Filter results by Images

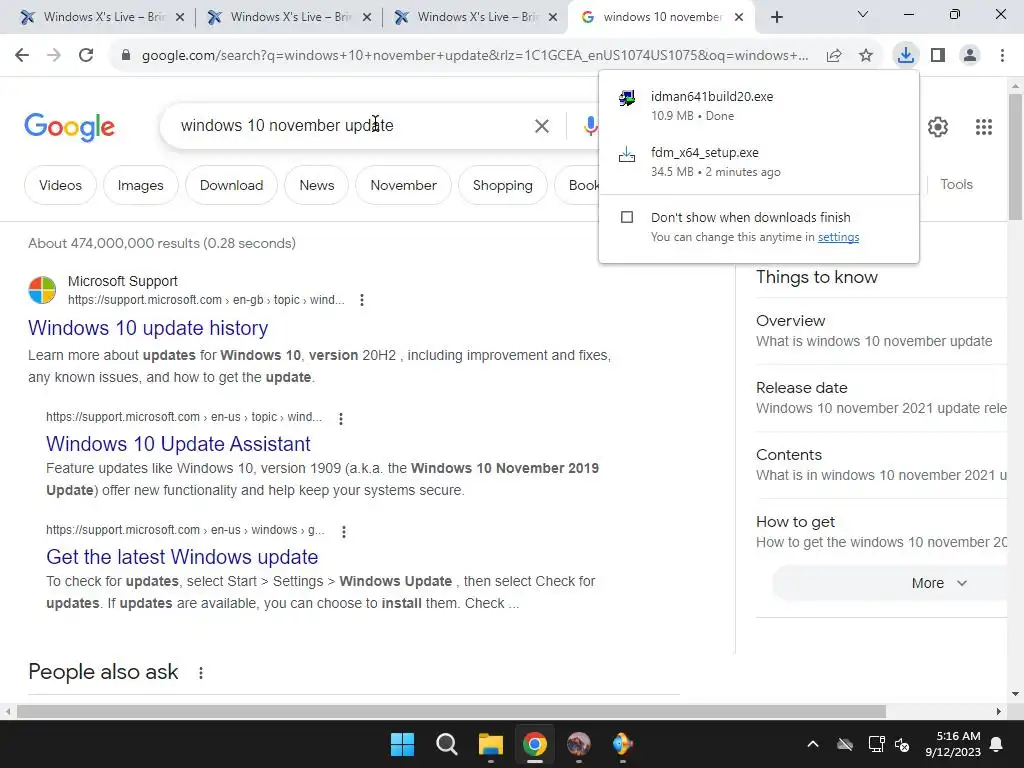click(140, 185)
